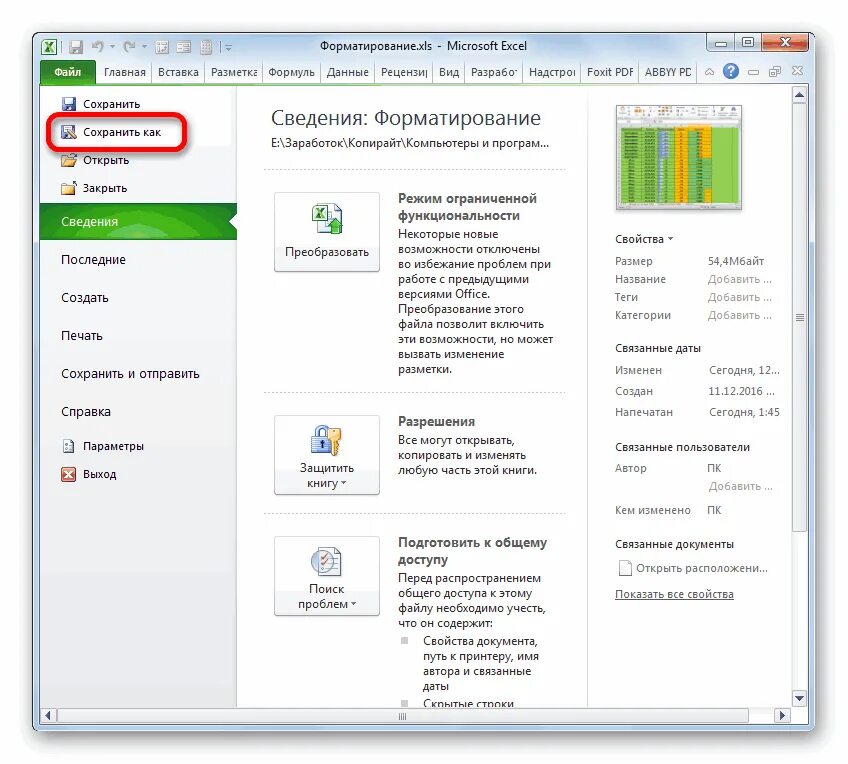Click the 54,4Мбайт size value
Screen dimensions: 848x764
click(736, 261)
